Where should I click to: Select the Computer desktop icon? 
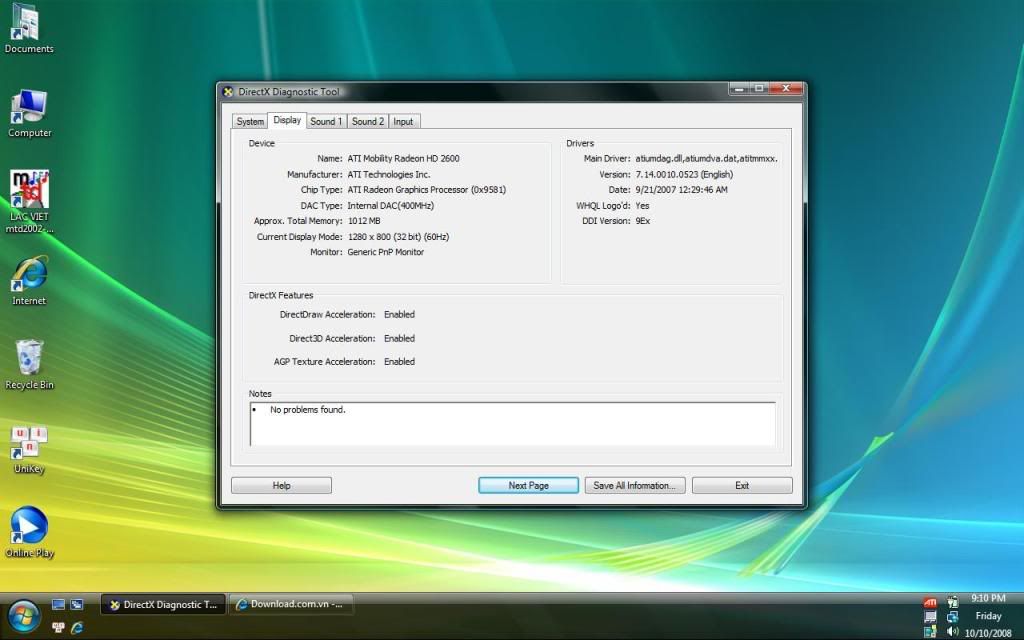[x=29, y=114]
